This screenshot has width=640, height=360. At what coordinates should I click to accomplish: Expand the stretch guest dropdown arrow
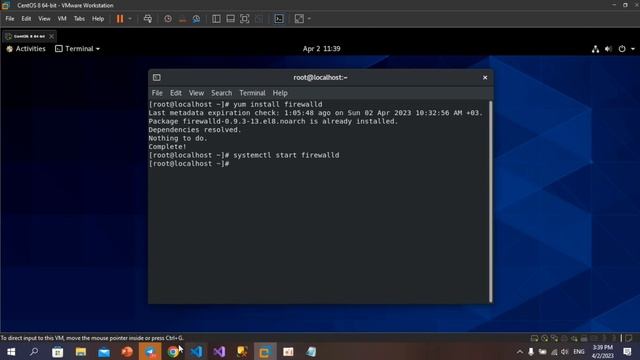point(309,19)
